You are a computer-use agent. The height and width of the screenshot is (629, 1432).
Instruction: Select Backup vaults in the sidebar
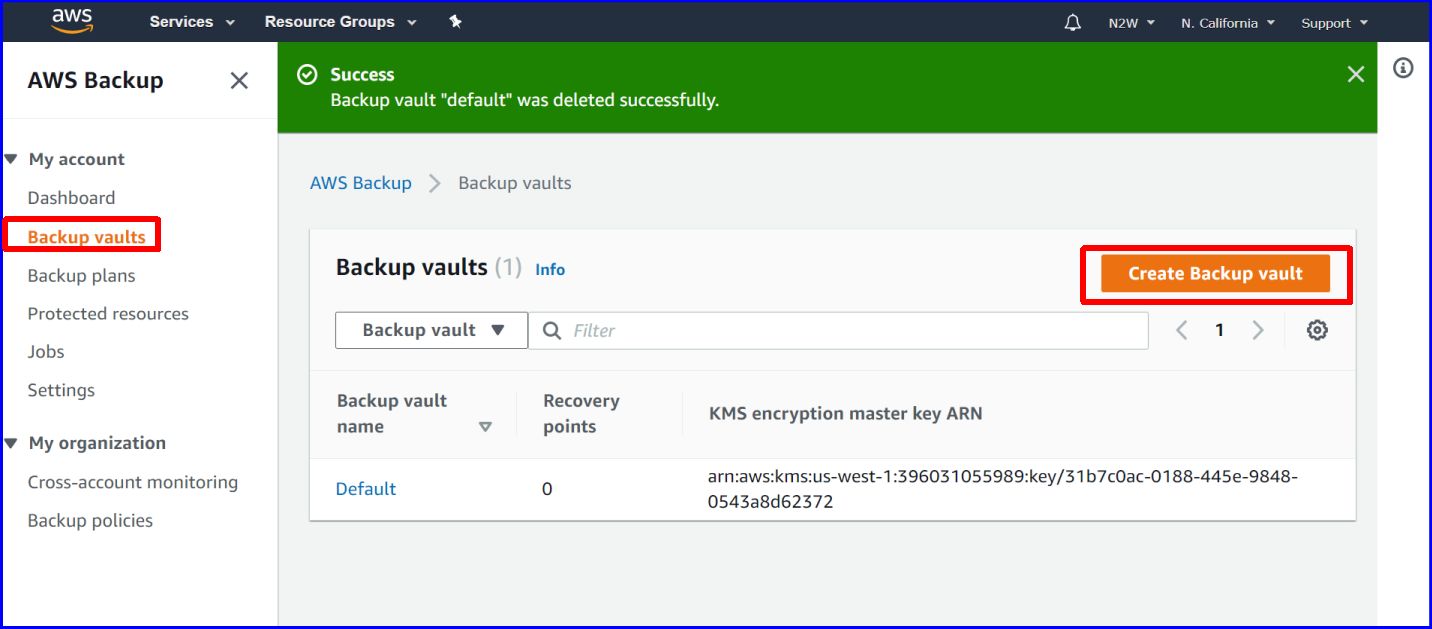tap(86, 237)
